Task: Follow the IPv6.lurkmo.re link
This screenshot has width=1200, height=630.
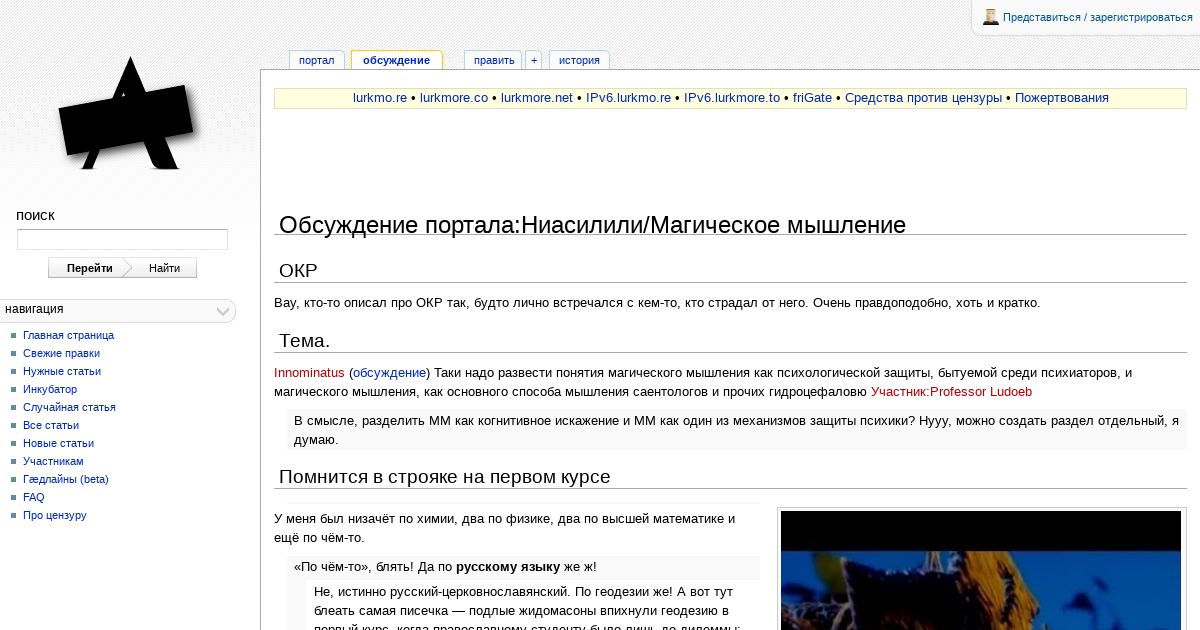Action: [x=628, y=98]
